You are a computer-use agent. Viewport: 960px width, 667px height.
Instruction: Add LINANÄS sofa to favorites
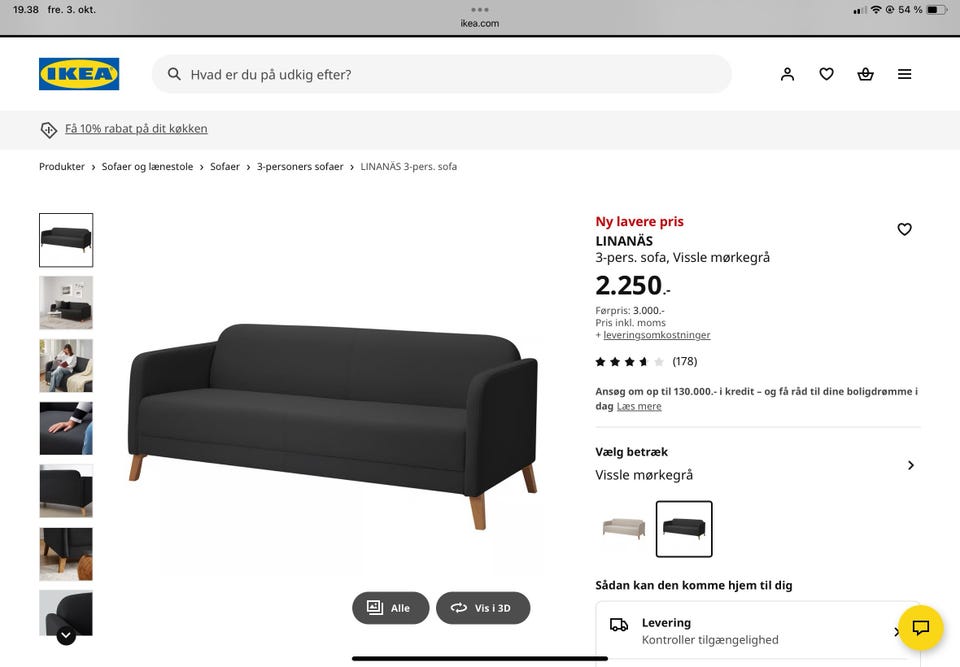tap(904, 229)
